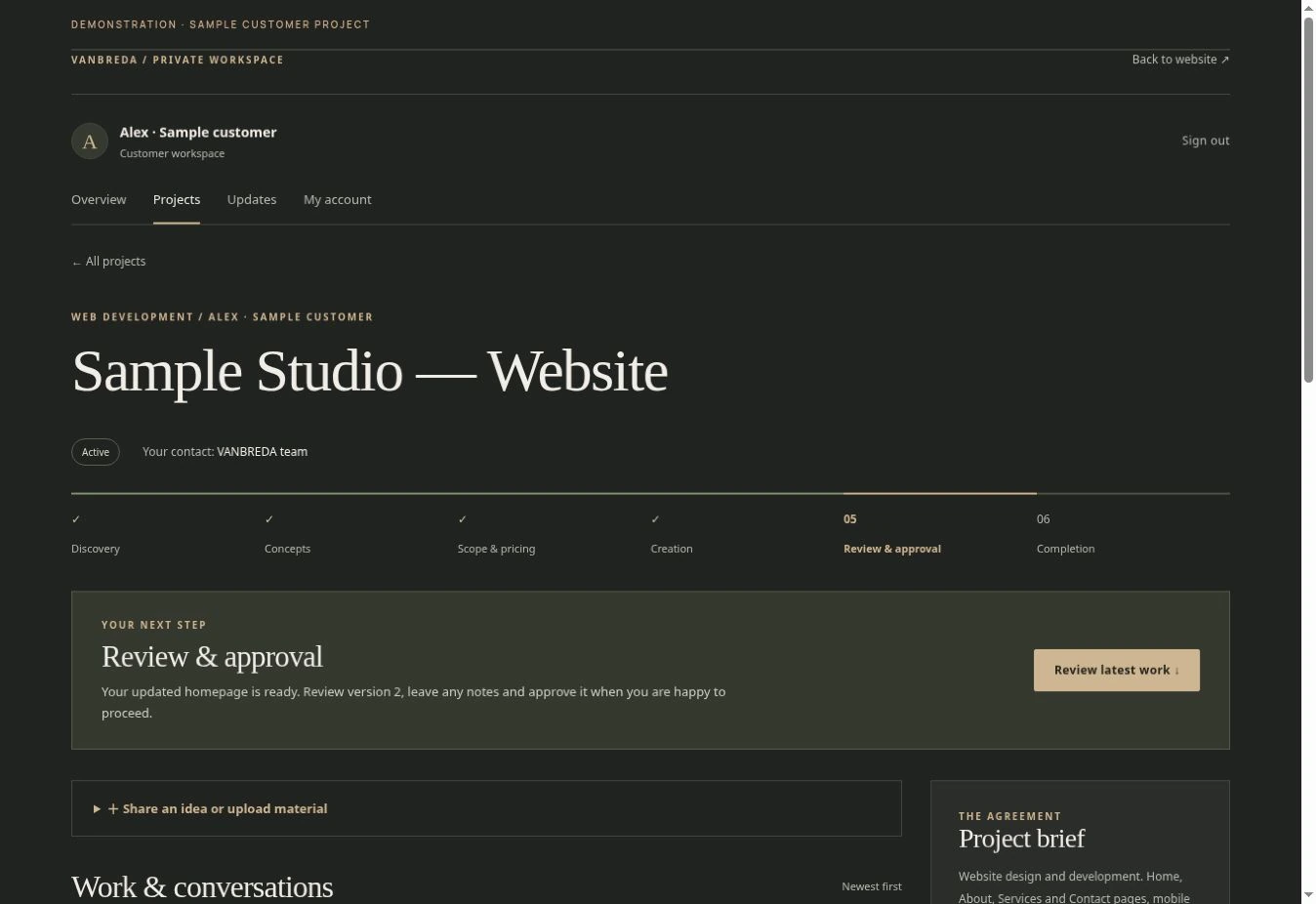Click the WEB DEVELOPMENT / ALEX breadcrumb label
The height and width of the screenshot is (904, 1316).
click(223, 317)
